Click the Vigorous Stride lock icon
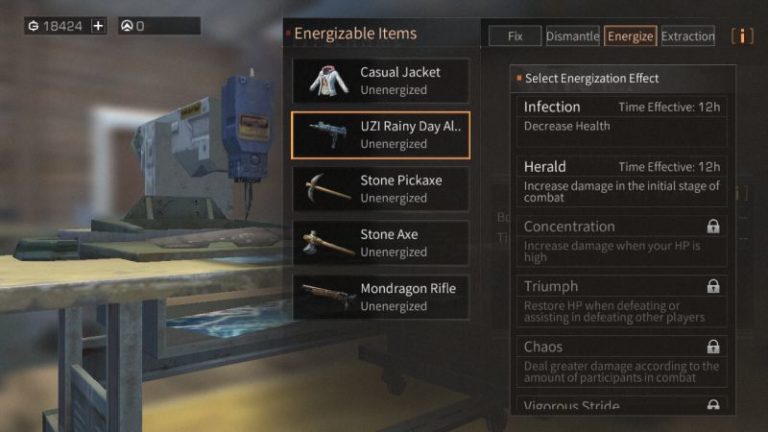The width and height of the screenshot is (768, 432). 713,404
